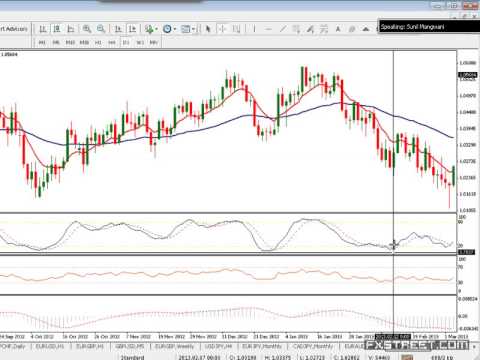This screenshot has height=360, width=480.
Task: Select the crosshair tool
Action: coord(222,29)
